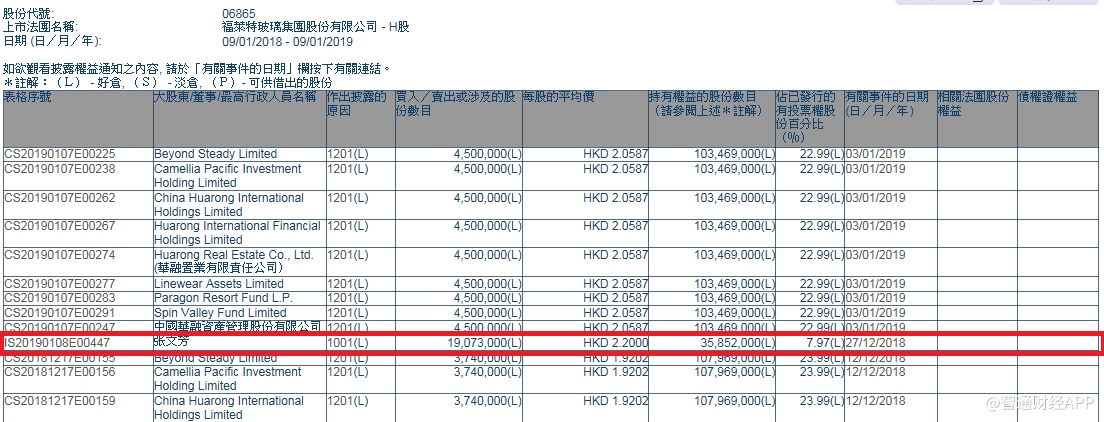Click China Huarong International Holdings in row CS20190107E00262

coord(229,204)
